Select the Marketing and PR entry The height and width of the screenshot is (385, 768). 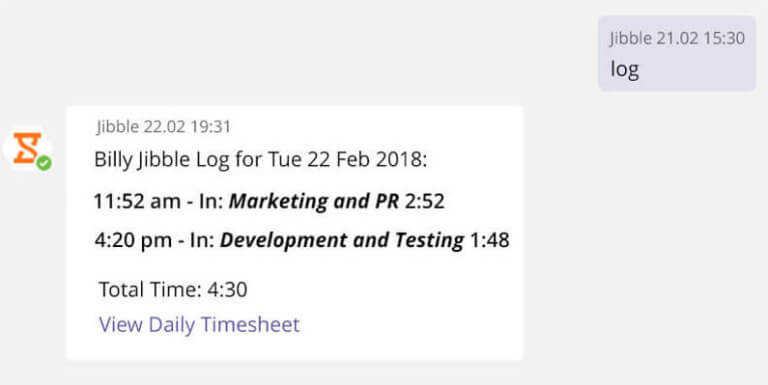pos(269,201)
